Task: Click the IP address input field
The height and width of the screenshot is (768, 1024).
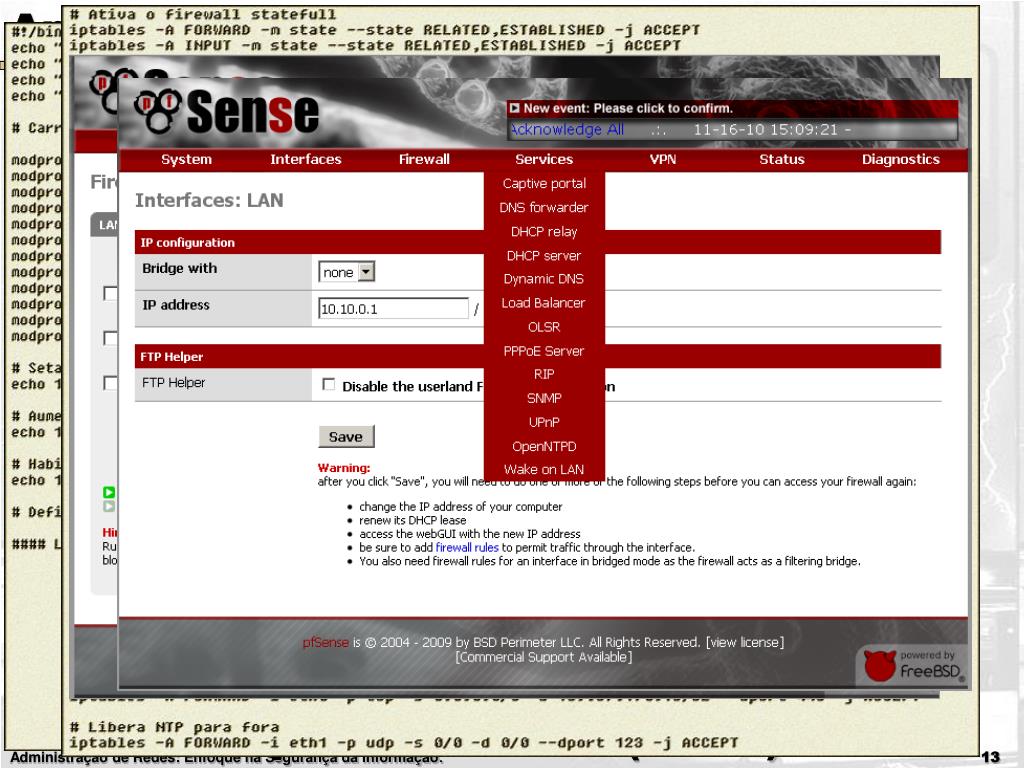Action: pyautogui.click(x=393, y=308)
